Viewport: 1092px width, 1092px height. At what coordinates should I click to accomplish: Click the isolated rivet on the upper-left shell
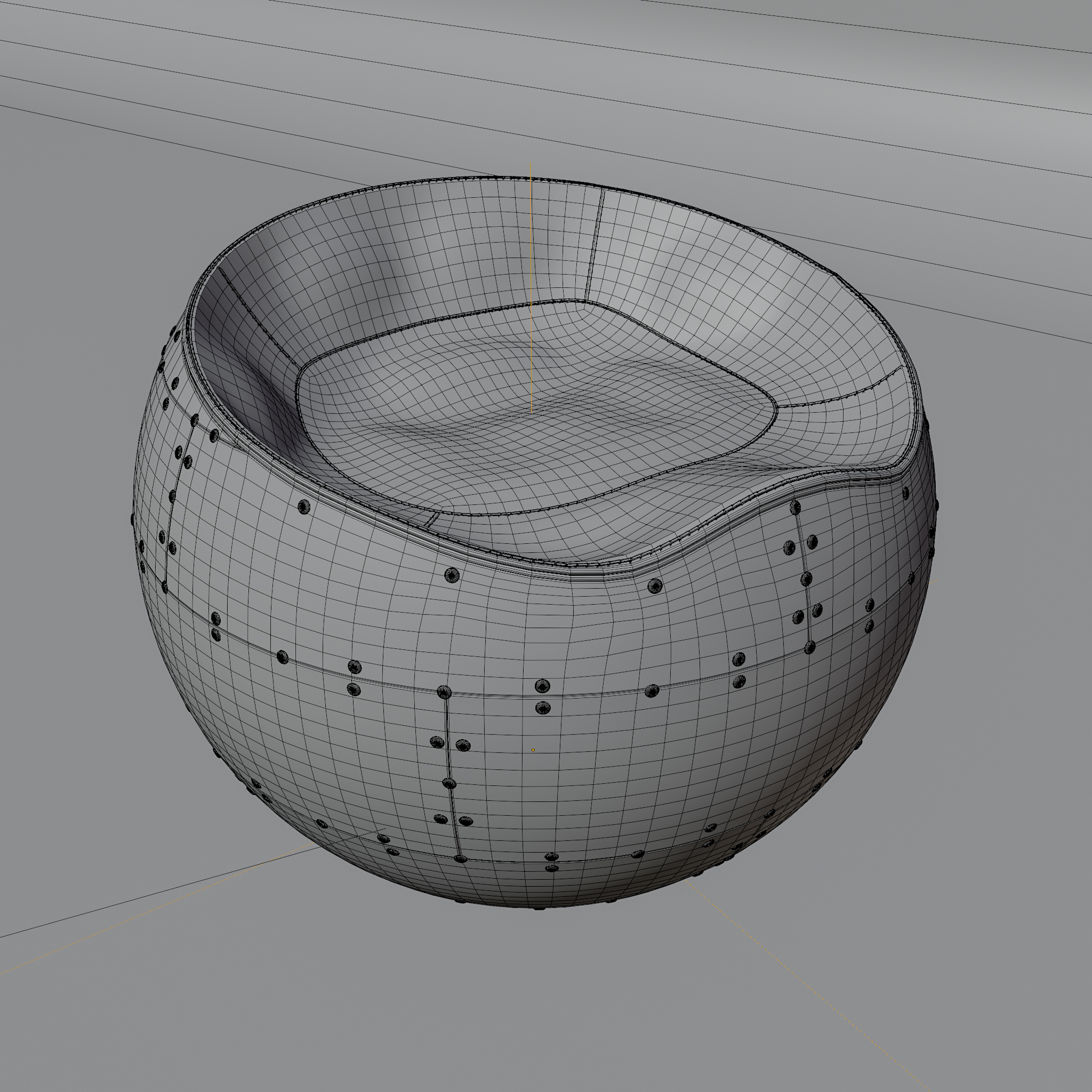tap(304, 507)
